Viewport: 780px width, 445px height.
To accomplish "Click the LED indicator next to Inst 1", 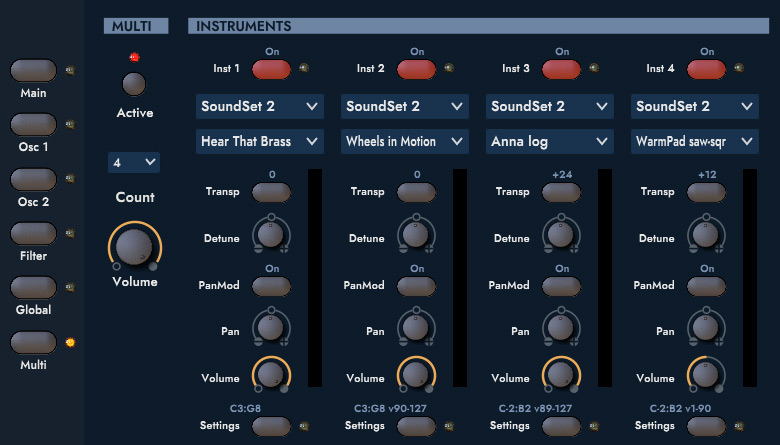I will pos(304,69).
